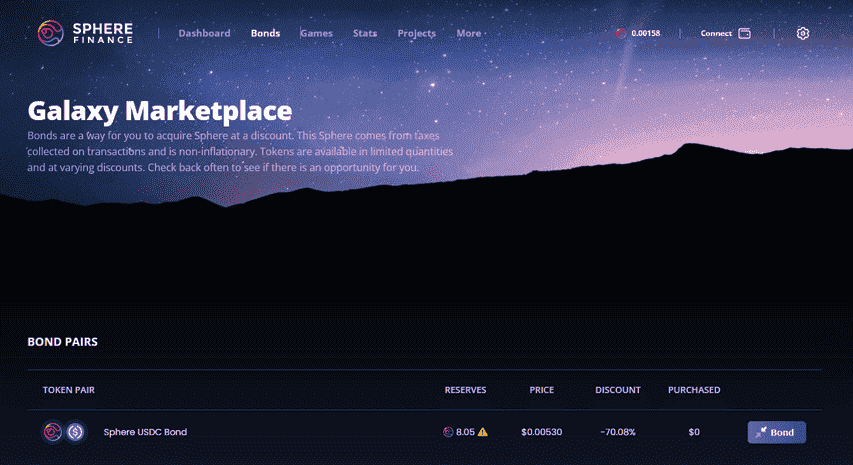Click the RESERVES column header

pos(466,390)
